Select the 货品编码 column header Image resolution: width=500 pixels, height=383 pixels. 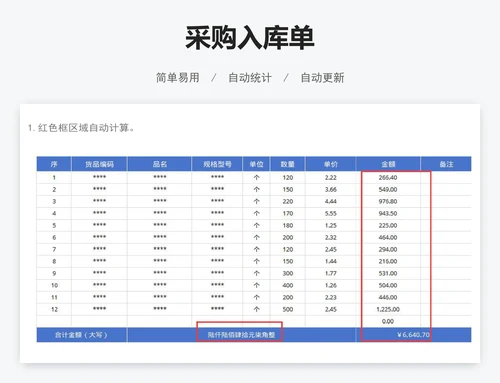pyautogui.click(x=99, y=164)
